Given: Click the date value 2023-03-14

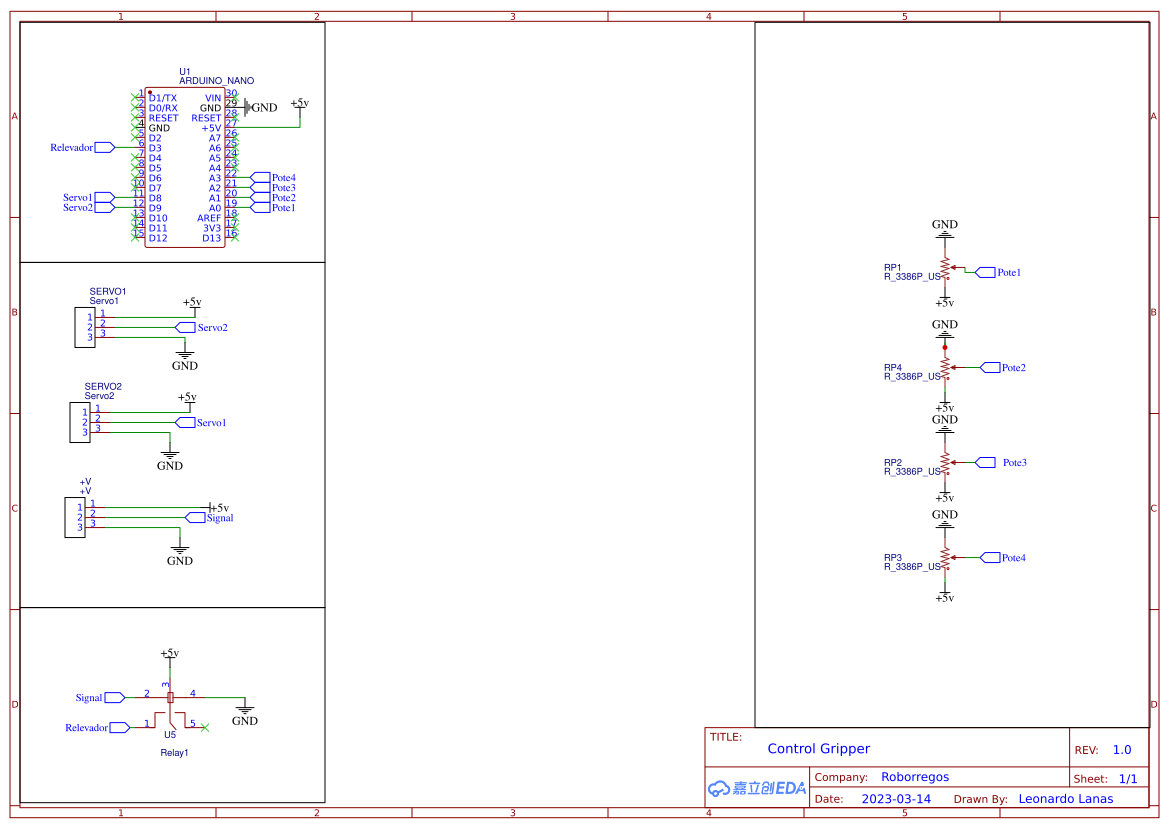Looking at the screenshot, I should (x=895, y=799).
